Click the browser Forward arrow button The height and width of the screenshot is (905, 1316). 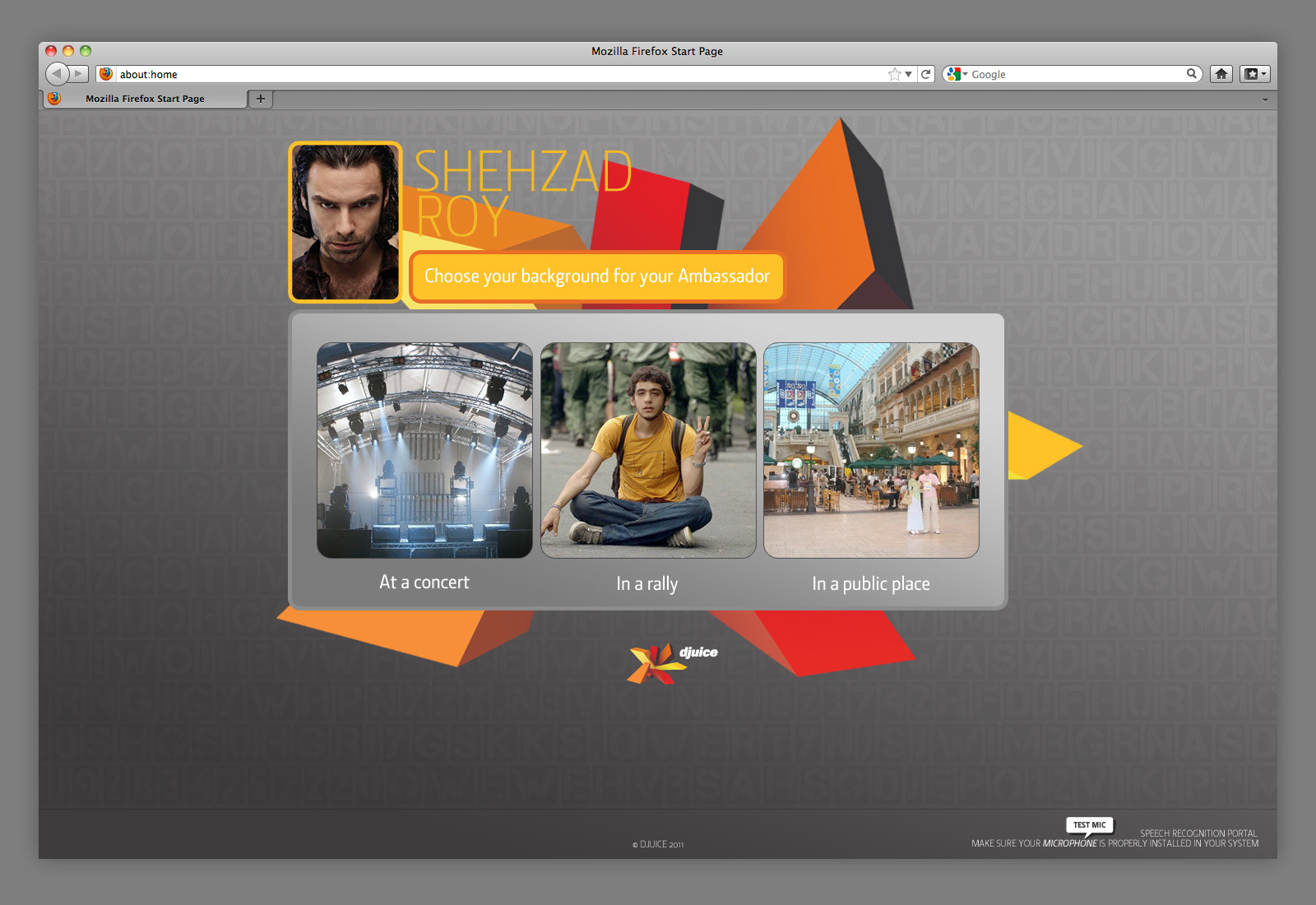point(79,74)
